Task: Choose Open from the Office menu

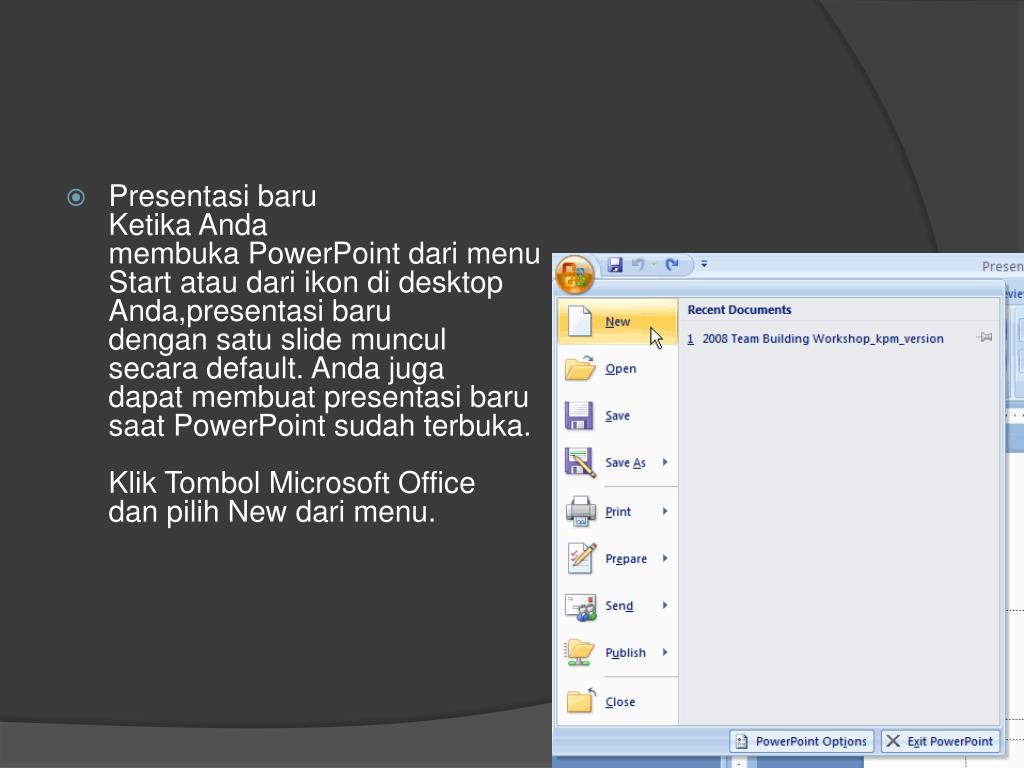Action: pyautogui.click(x=618, y=368)
